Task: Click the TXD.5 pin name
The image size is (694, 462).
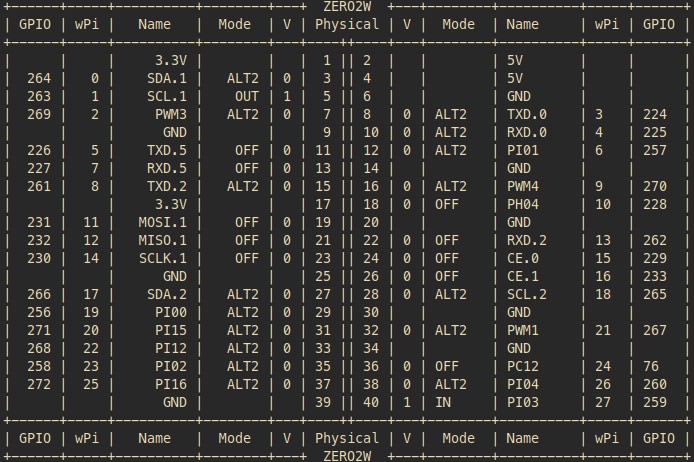Action: point(167,150)
